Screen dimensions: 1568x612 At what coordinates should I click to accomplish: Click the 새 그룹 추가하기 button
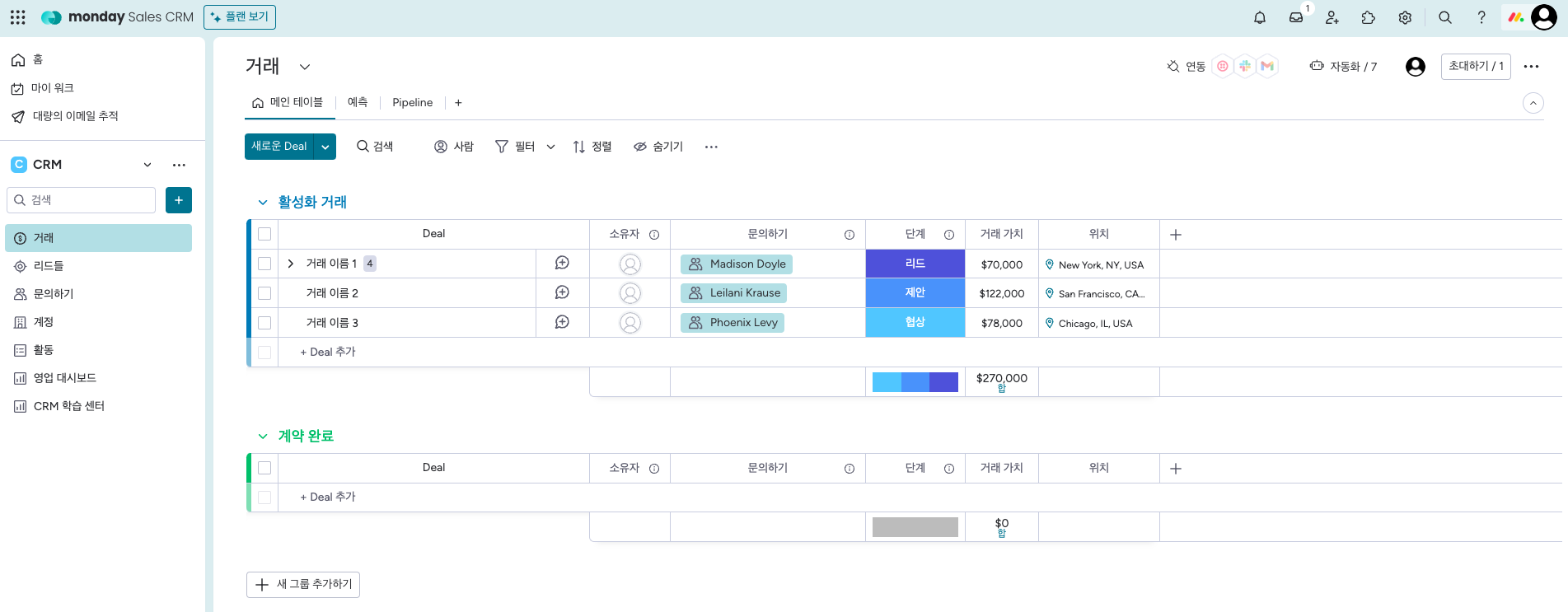point(303,584)
